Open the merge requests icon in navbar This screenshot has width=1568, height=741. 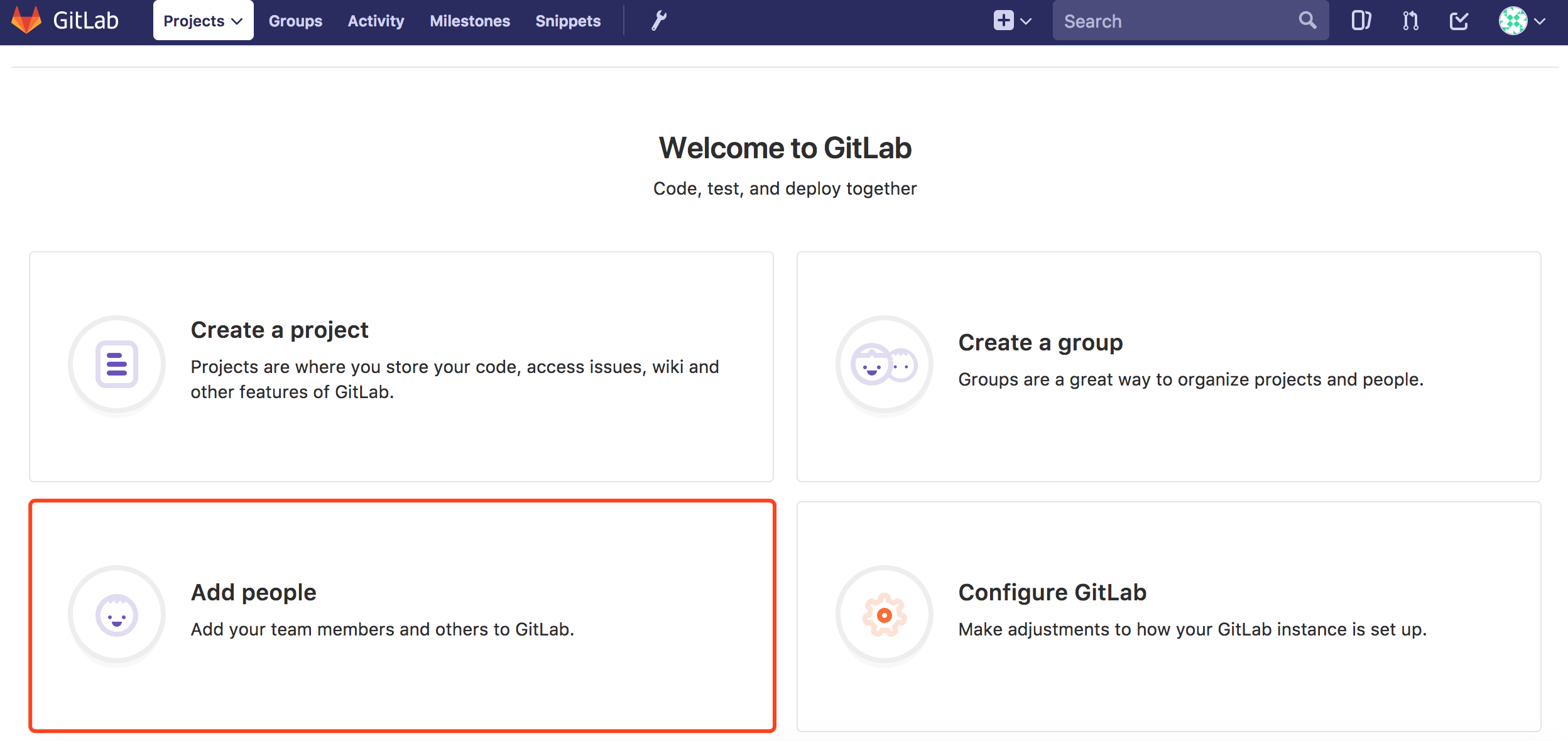click(1410, 21)
